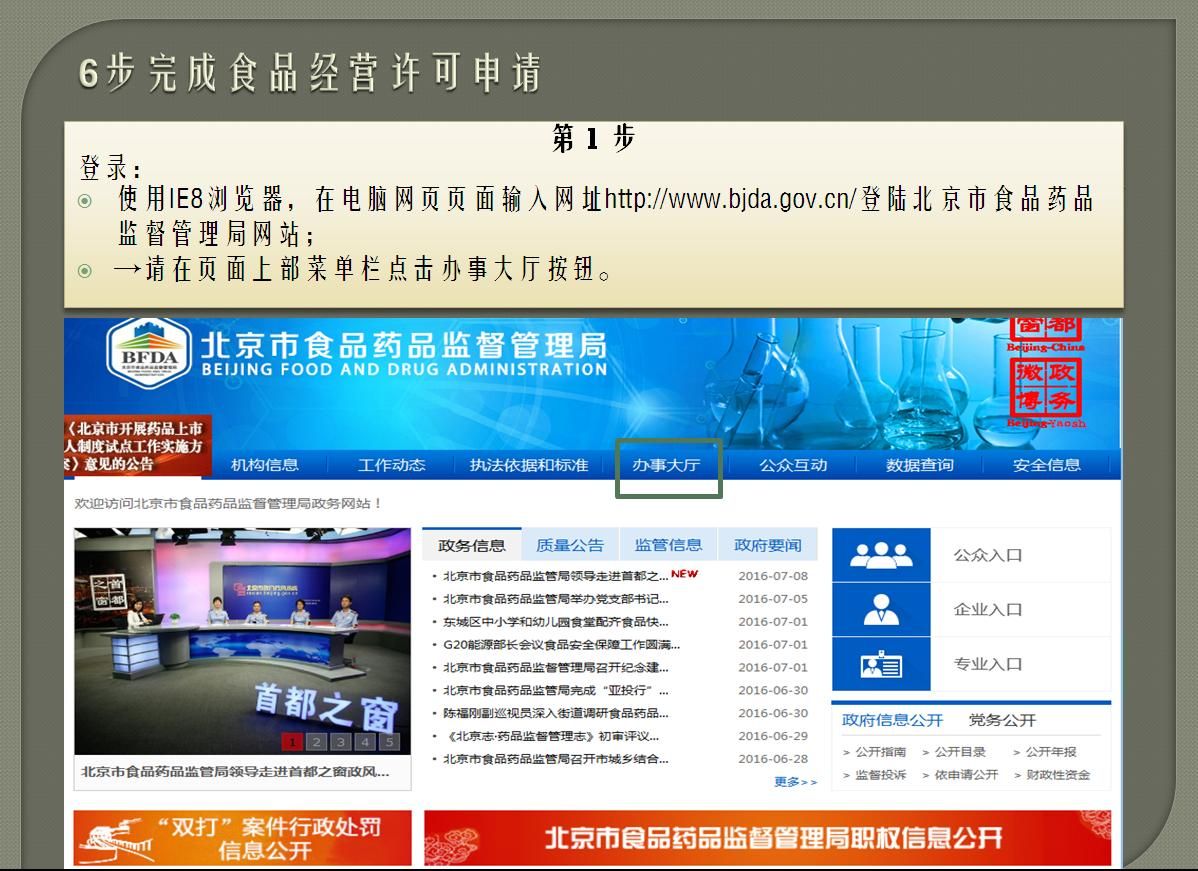
Task: Switch to the 政府要闻 tab
Action: (x=767, y=545)
